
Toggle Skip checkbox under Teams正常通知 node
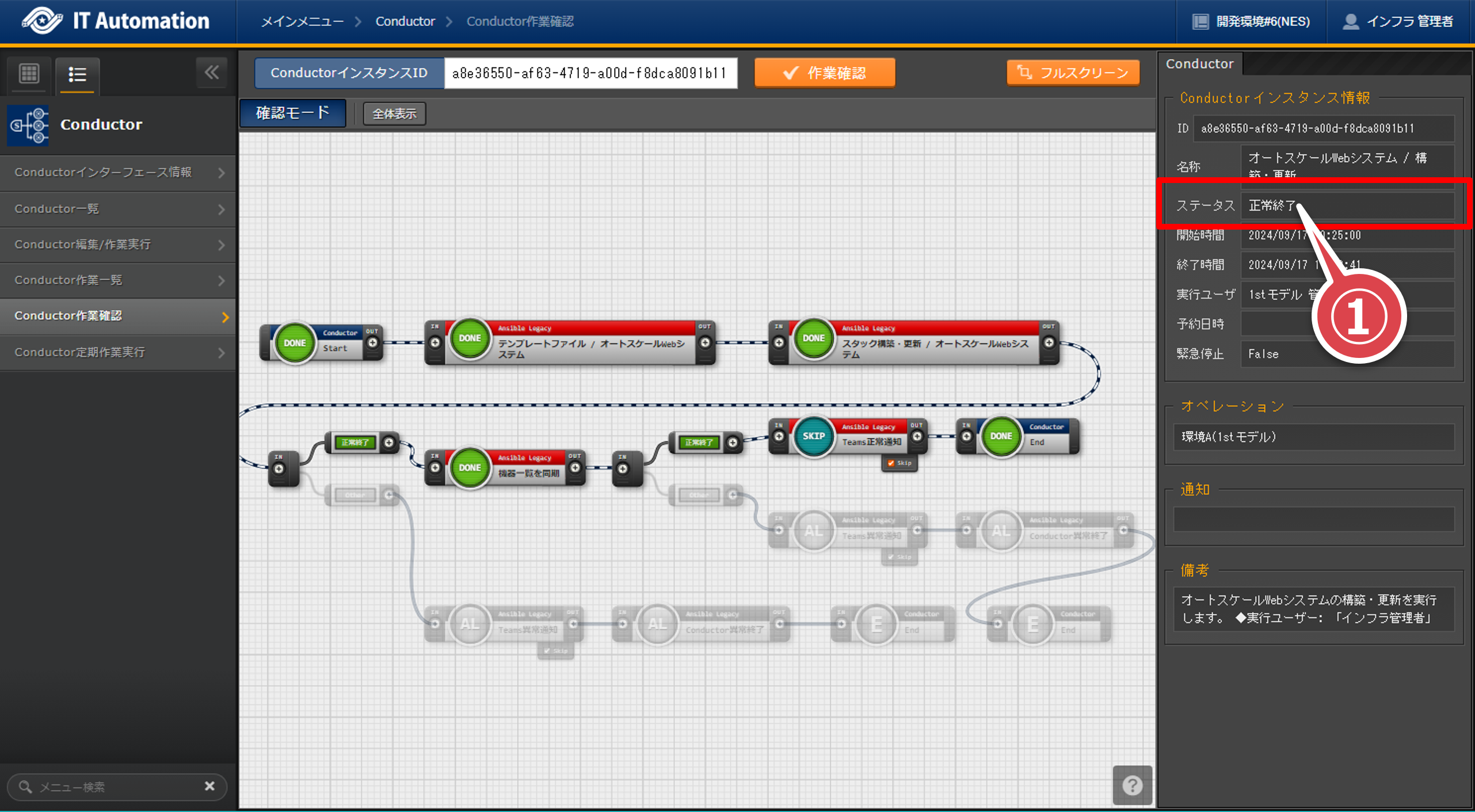[891, 463]
